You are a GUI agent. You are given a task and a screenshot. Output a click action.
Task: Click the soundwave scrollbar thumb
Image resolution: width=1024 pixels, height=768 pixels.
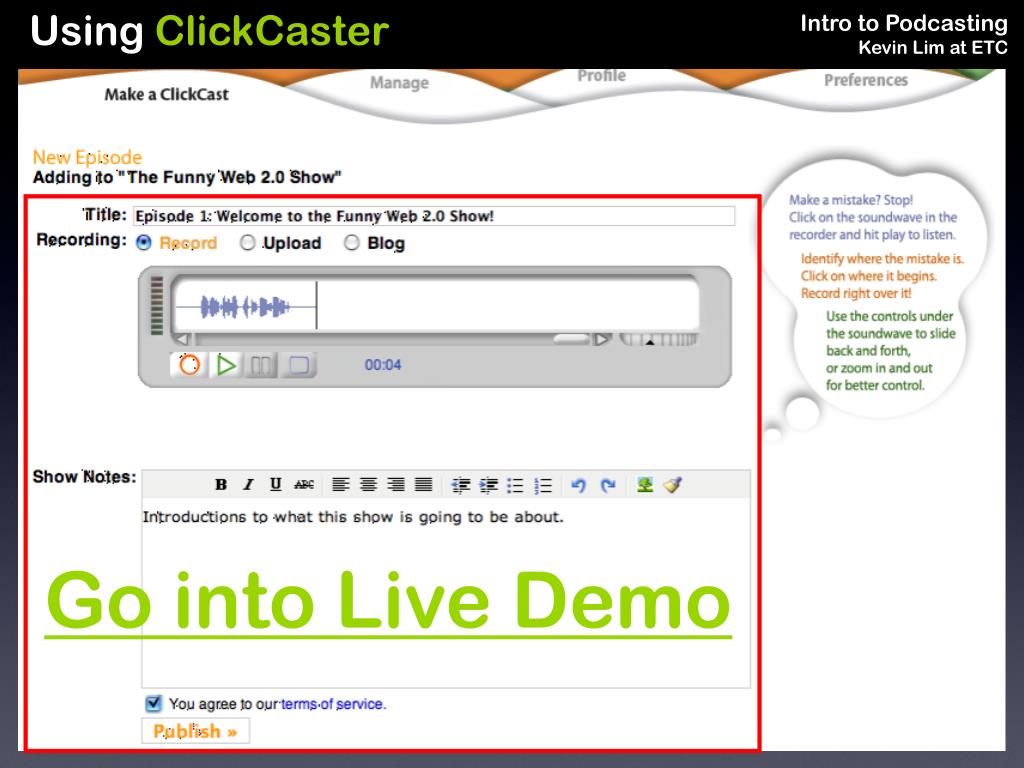tap(571, 339)
